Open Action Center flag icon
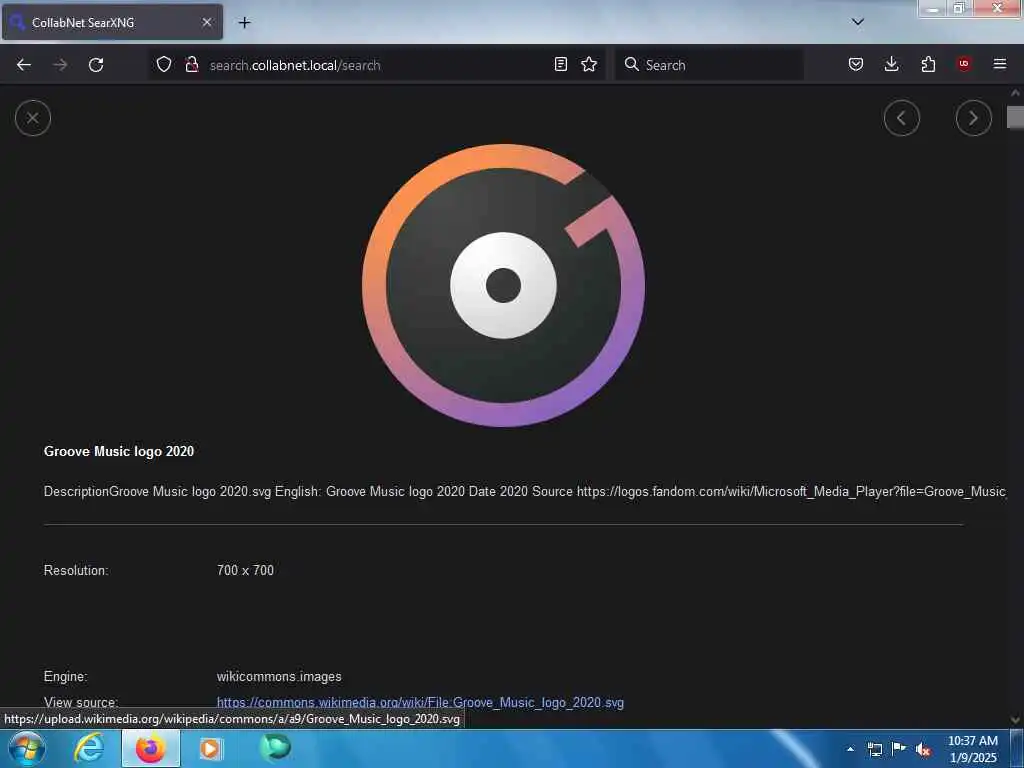 point(899,748)
